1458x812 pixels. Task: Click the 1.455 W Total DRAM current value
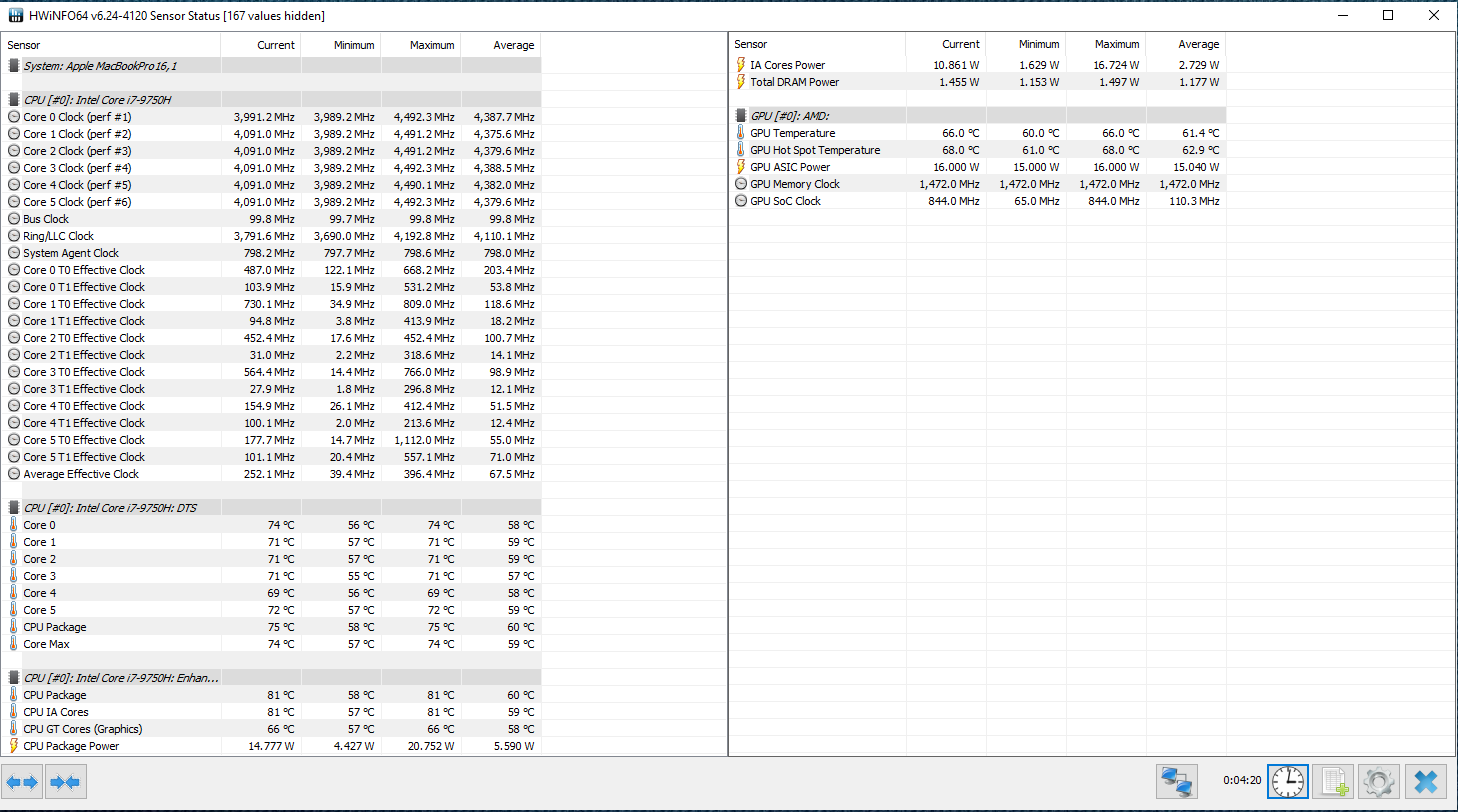point(957,82)
